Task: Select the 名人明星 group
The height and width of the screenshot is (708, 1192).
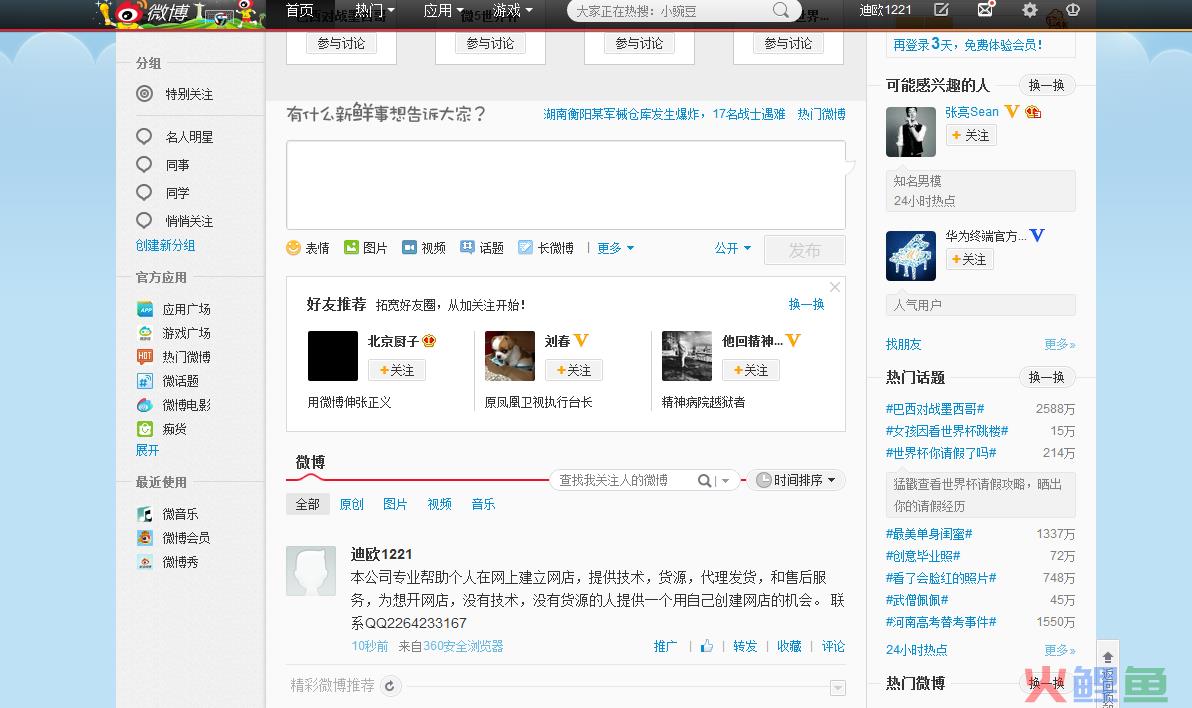Action: pyautogui.click(x=176, y=137)
